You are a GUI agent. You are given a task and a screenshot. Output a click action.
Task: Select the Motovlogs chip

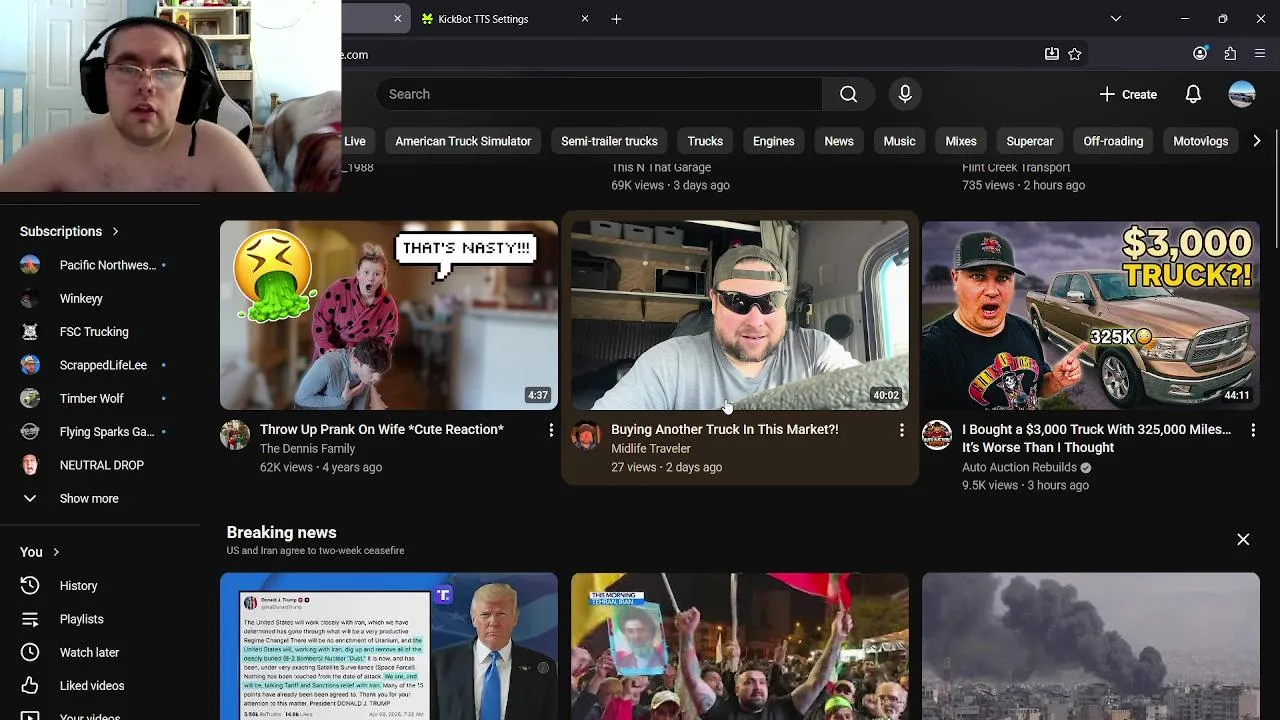pyautogui.click(x=1200, y=141)
